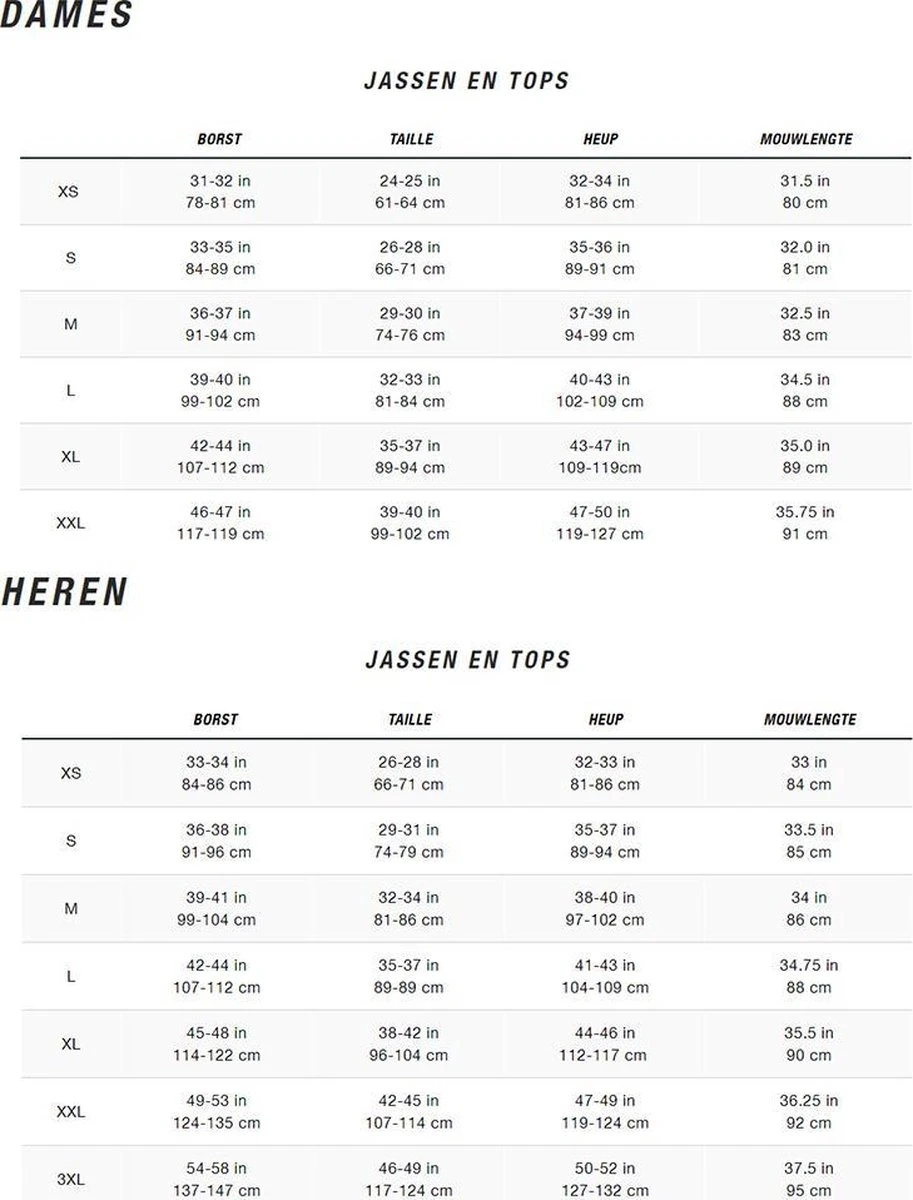The image size is (913, 1200).
Task: Click the Dames XXL size label
Action: (70, 522)
